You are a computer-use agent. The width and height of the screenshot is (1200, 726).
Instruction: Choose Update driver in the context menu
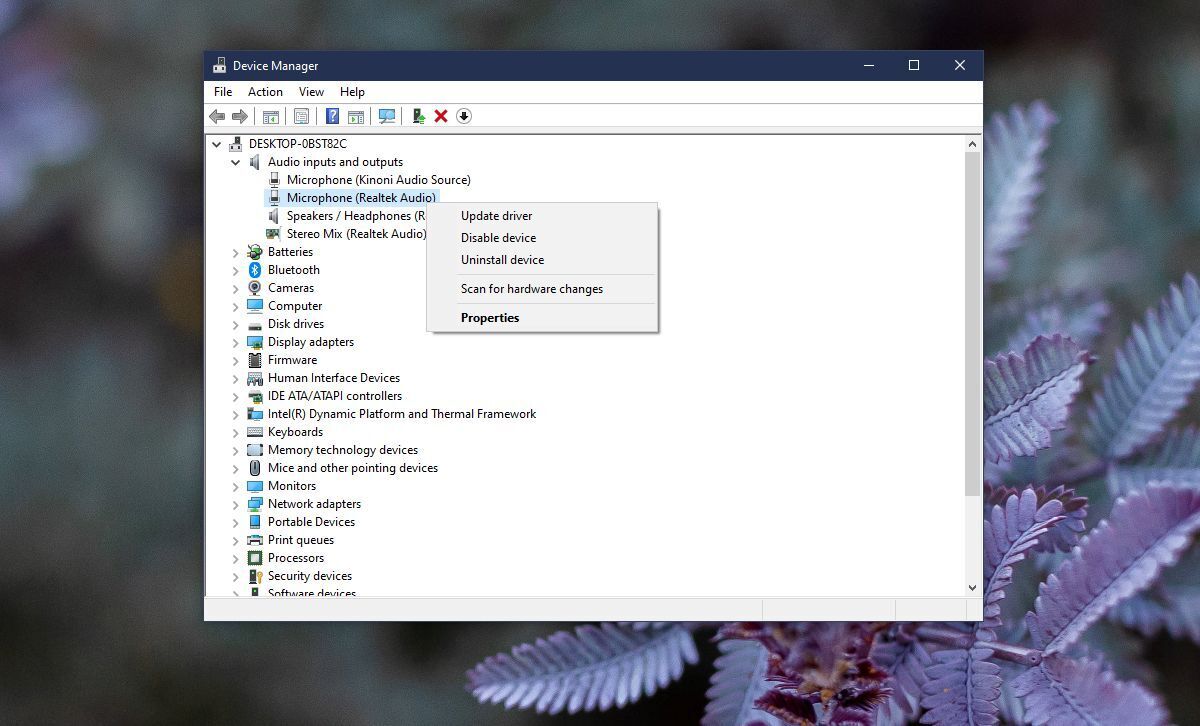click(496, 215)
